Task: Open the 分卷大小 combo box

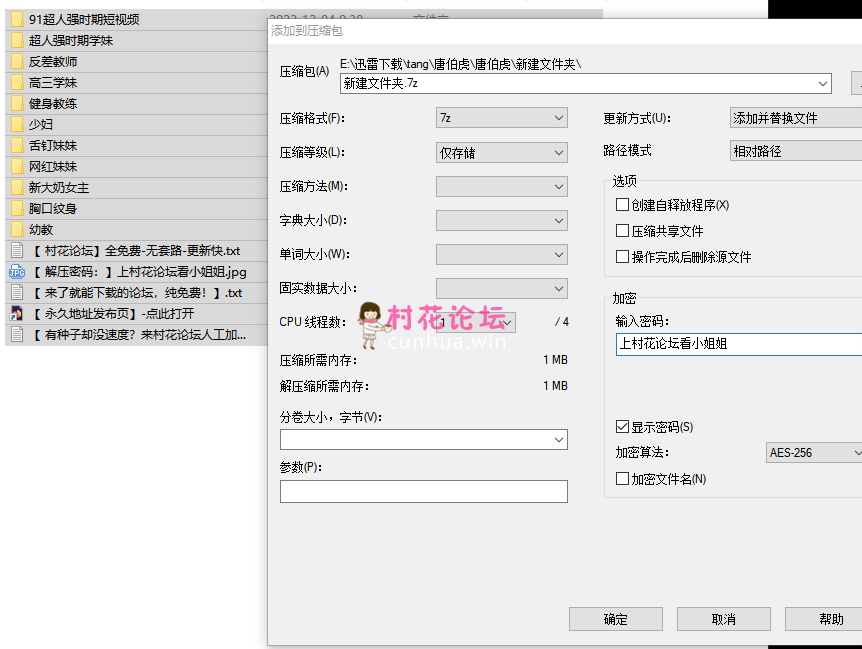Action: [x=423, y=440]
